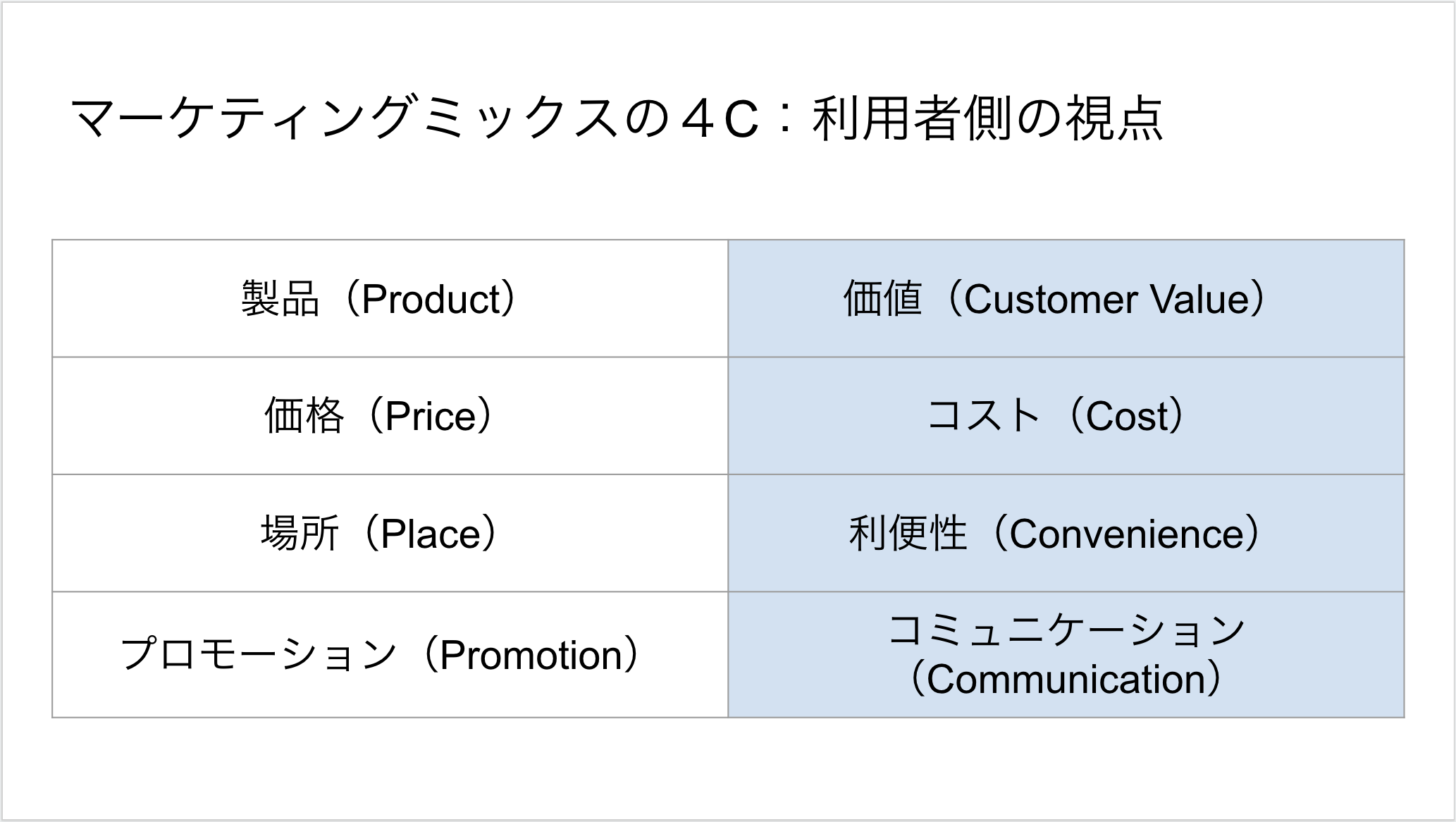Click the katakana コミュニケーション text line
Screen dimensions: 1456x822
(1066, 630)
